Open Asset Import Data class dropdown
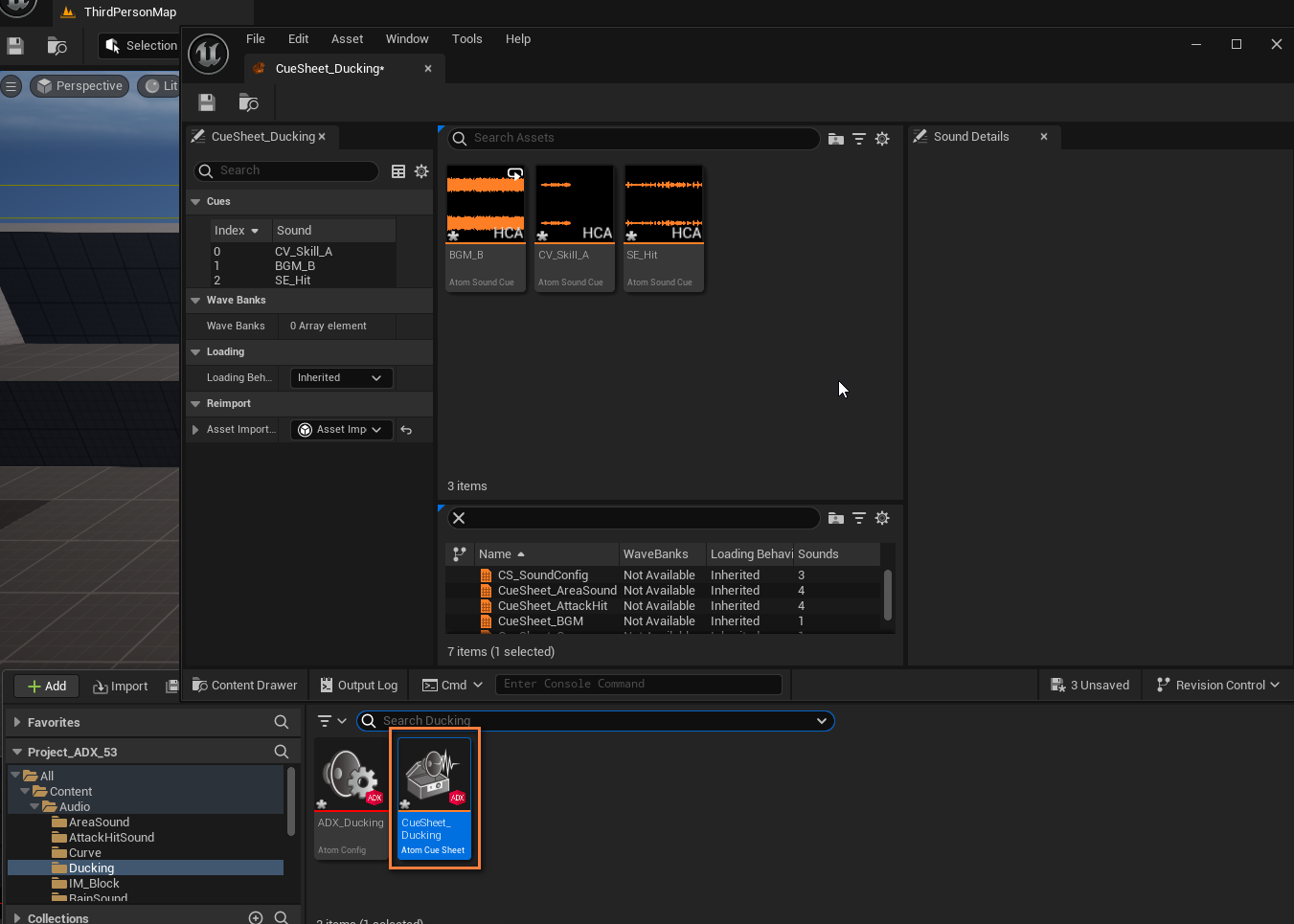Image resolution: width=1294 pixels, height=924 pixels. coord(341,430)
